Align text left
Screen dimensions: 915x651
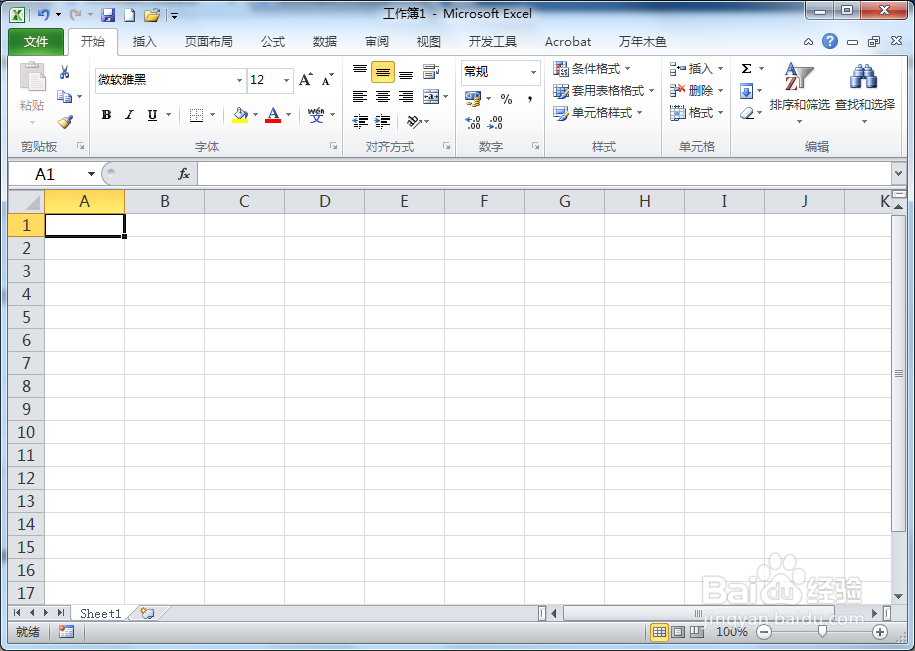360,96
